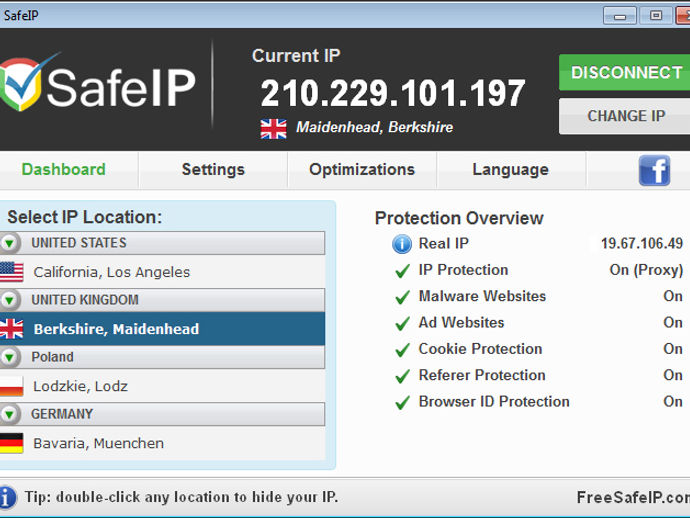Click the checkmark beside IP Protection
This screenshot has height=518, width=690.
pyautogui.click(x=402, y=271)
